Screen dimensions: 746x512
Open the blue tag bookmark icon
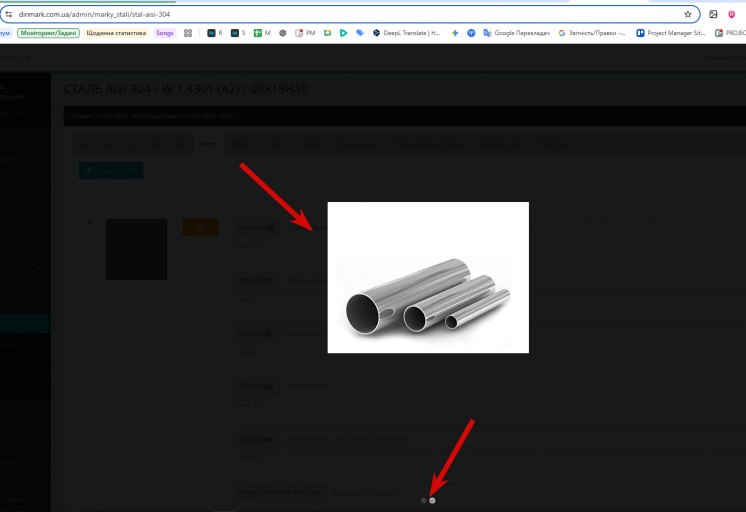tap(360, 33)
